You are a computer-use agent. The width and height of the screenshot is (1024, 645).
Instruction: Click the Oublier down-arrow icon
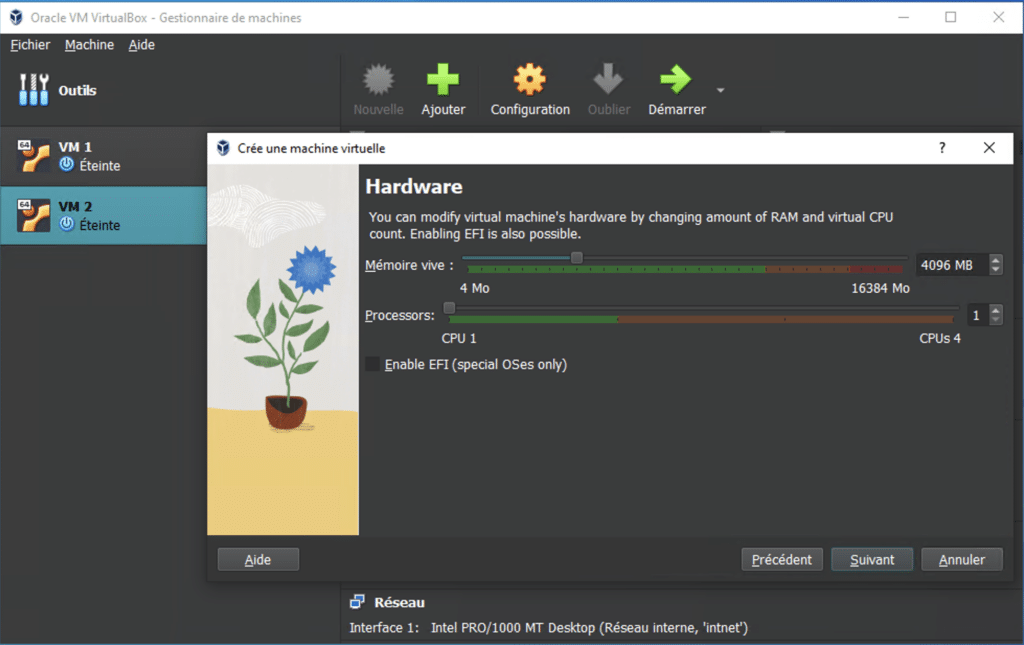point(608,79)
